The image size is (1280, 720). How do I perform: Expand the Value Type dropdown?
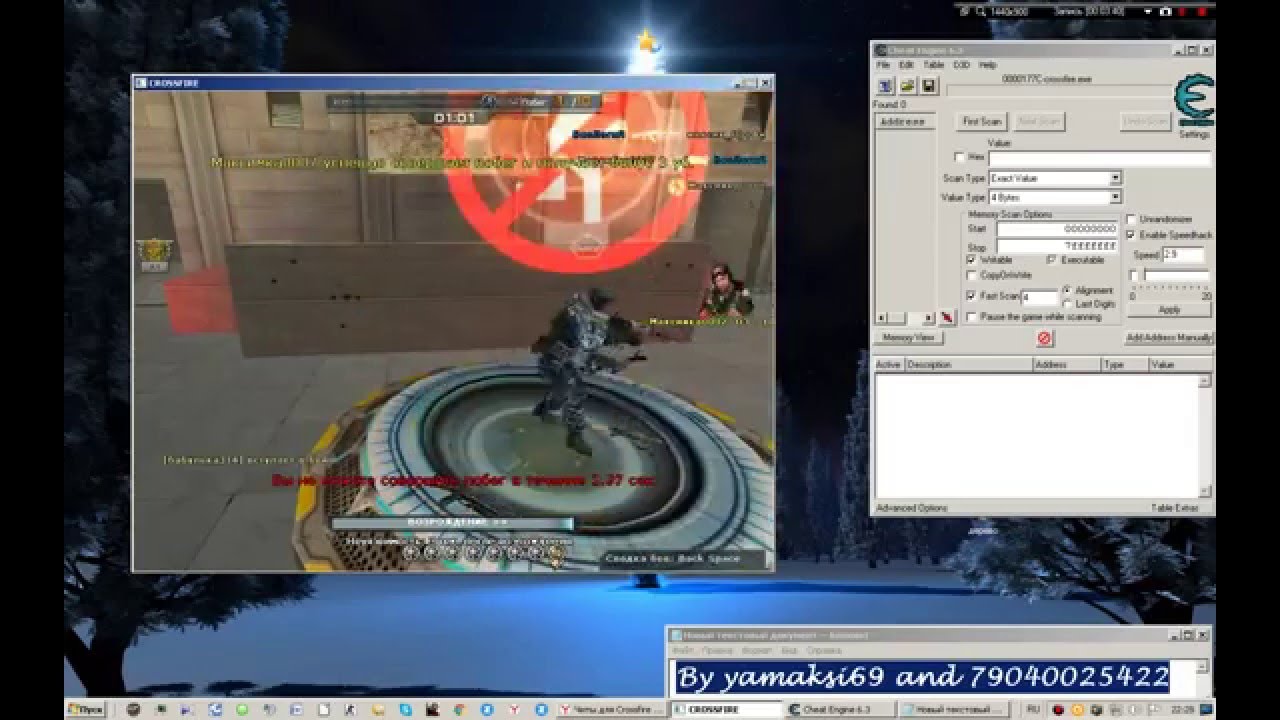[x=1115, y=198]
